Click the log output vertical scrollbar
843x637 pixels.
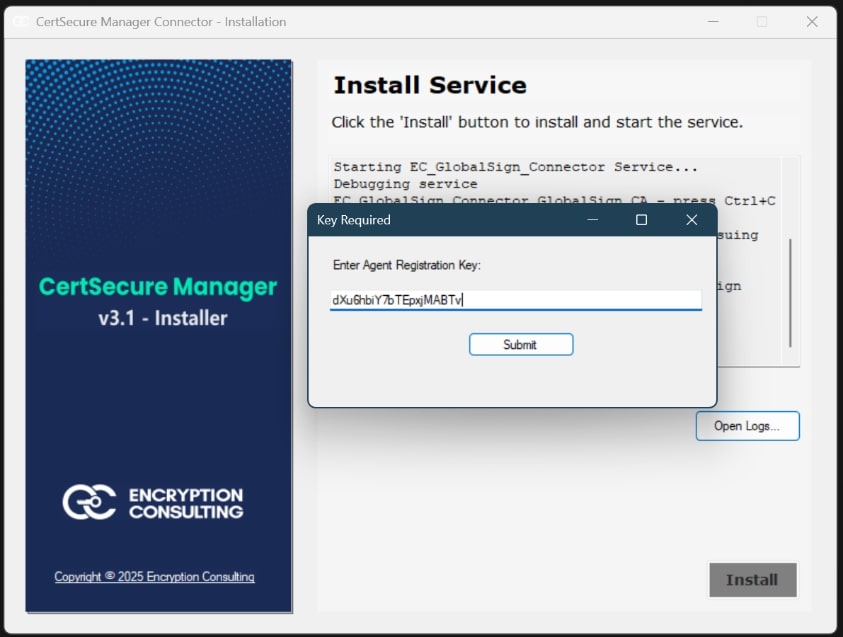(790, 293)
